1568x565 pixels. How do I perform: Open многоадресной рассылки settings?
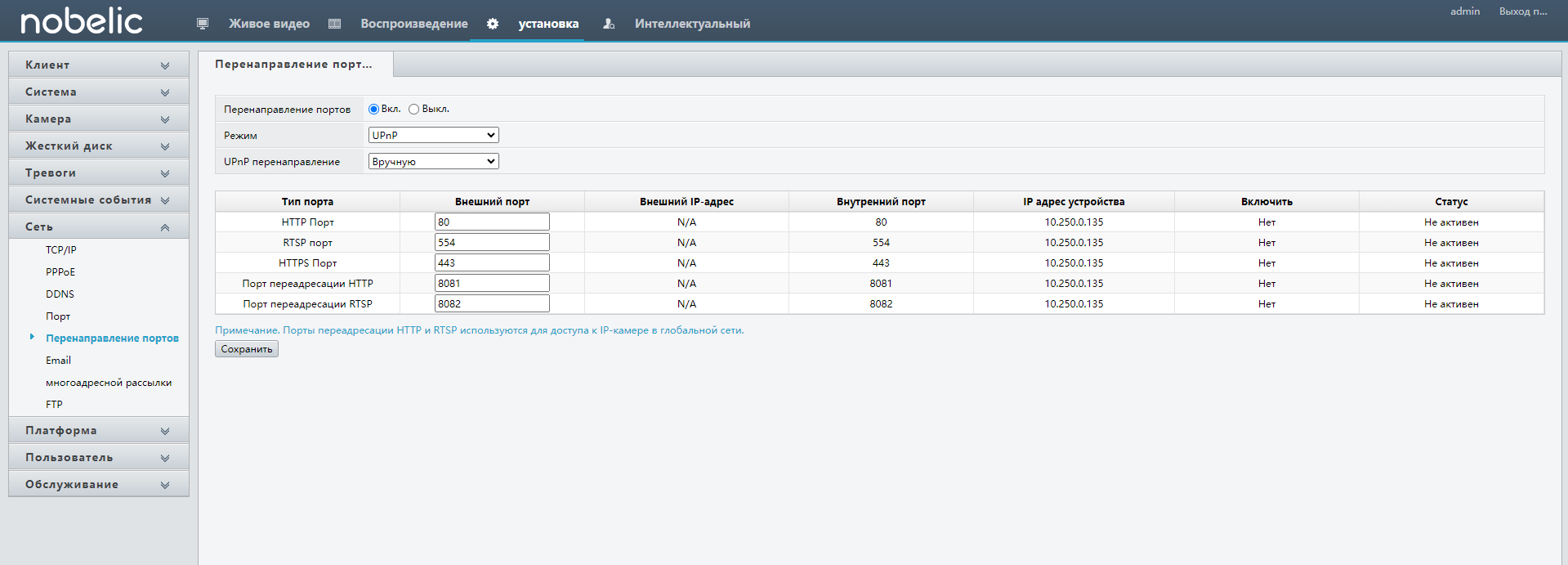click(109, 383)
